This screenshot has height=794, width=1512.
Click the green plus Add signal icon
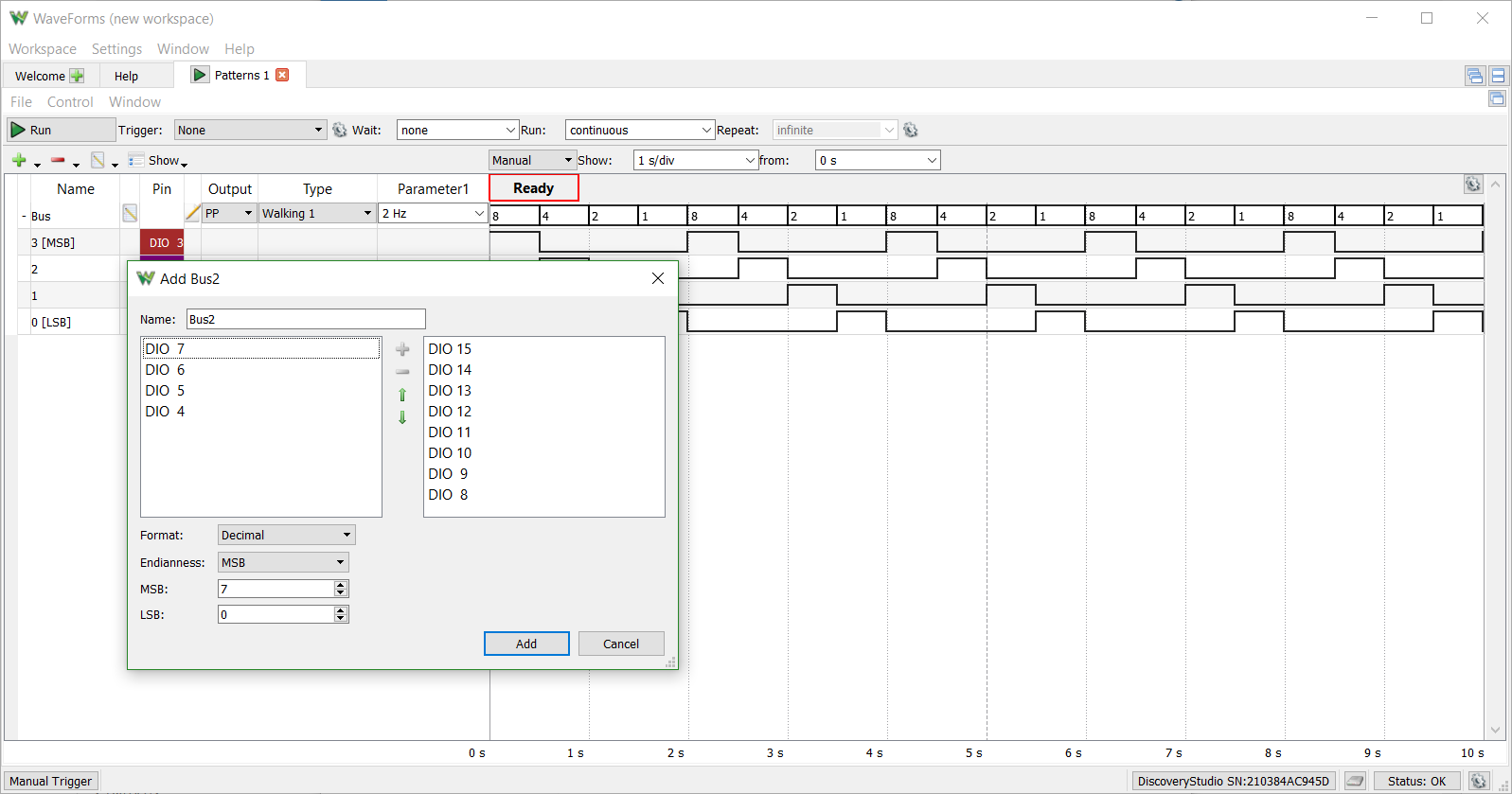point(19,160)
